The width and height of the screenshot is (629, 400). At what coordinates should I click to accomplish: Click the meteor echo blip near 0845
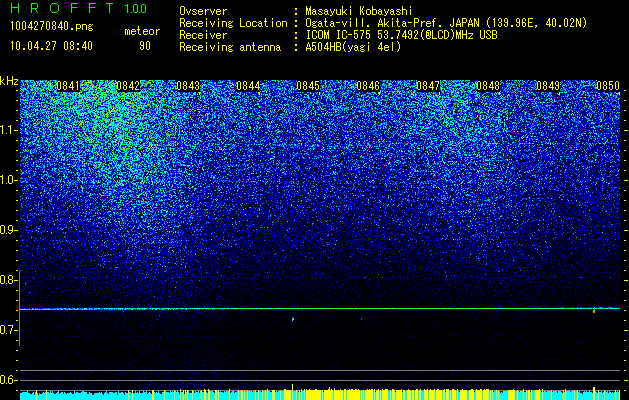pyautogui.click(x=293, y=319)
